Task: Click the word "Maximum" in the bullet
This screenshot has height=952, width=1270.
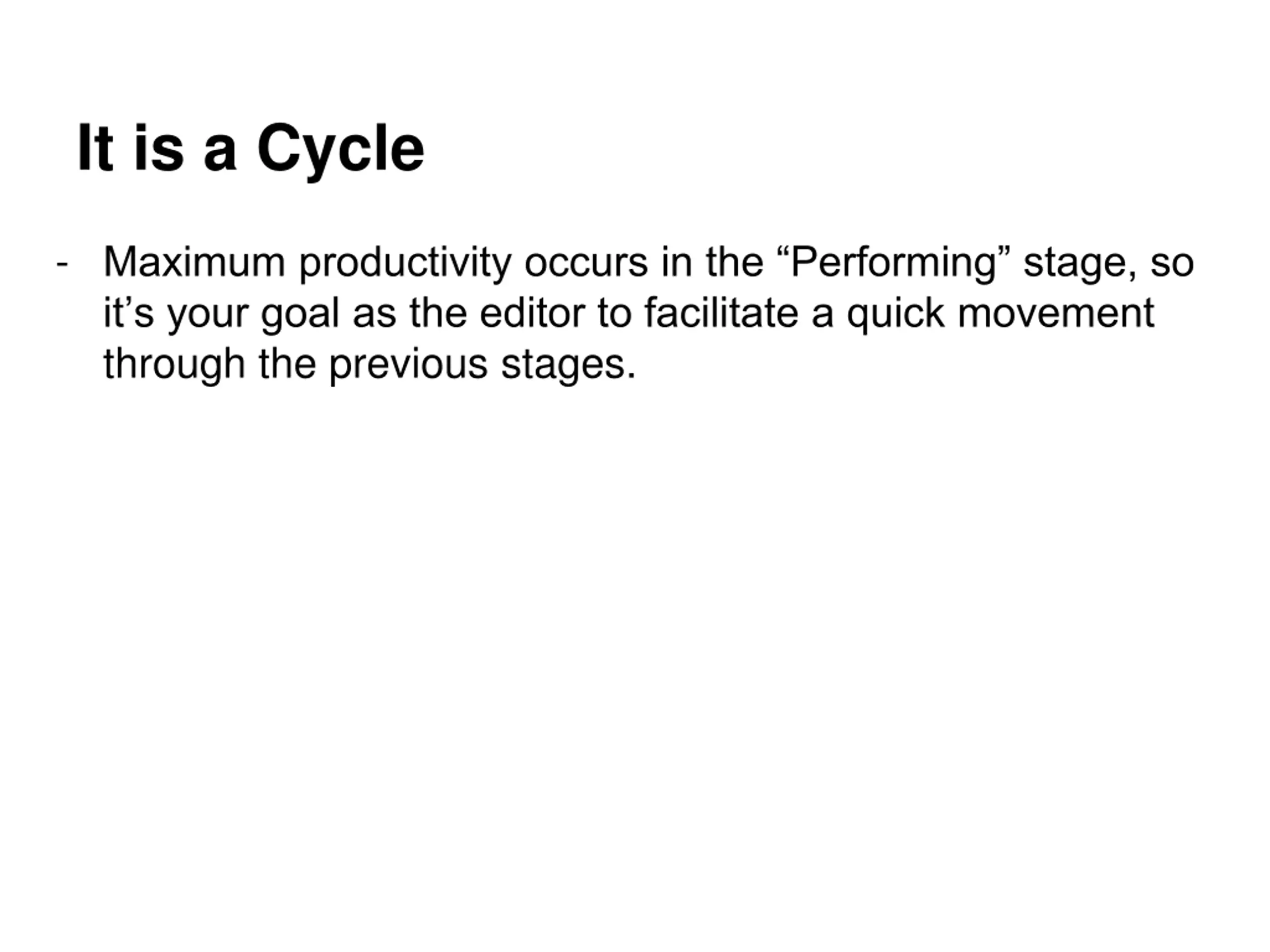Action: click(x=194, y=263)
